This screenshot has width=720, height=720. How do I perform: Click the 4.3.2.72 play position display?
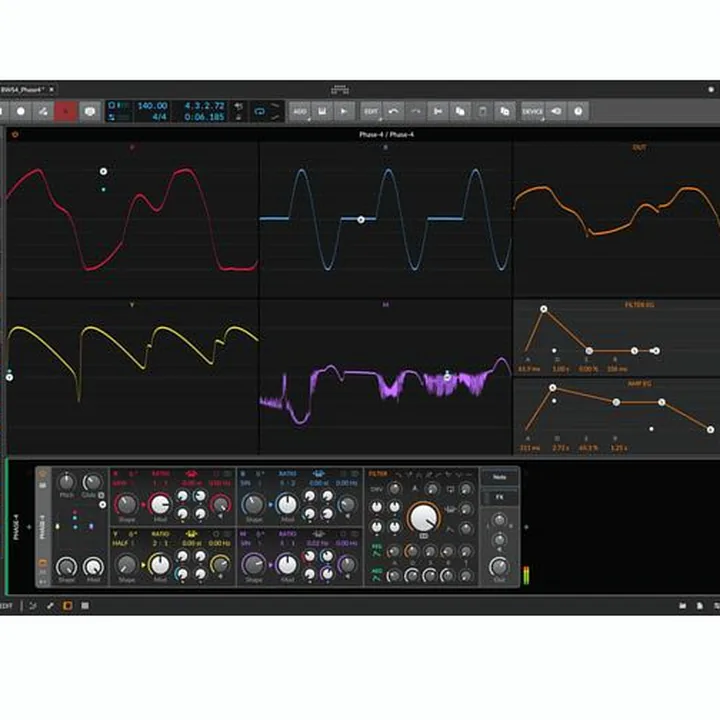(204, 106)
